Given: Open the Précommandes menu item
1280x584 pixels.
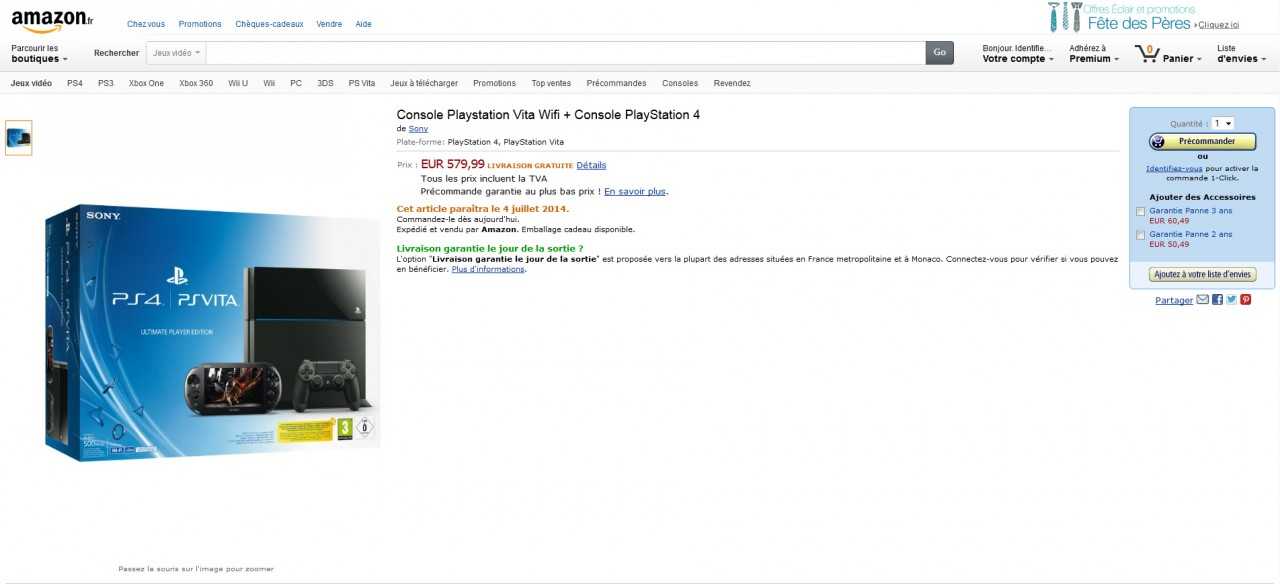Looking at the screenshot, I should coord(616,83).
